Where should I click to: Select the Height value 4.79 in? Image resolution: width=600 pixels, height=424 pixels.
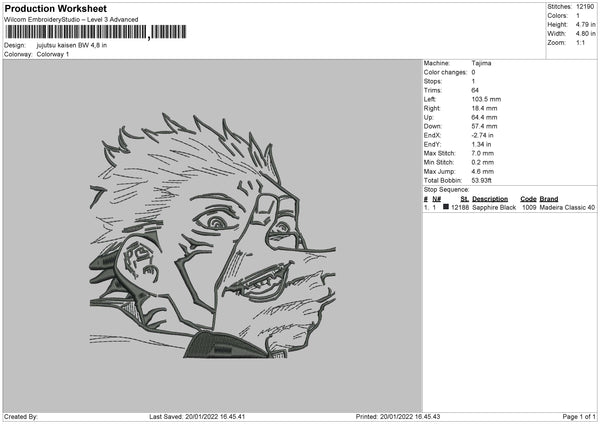(x=585, y=24)
